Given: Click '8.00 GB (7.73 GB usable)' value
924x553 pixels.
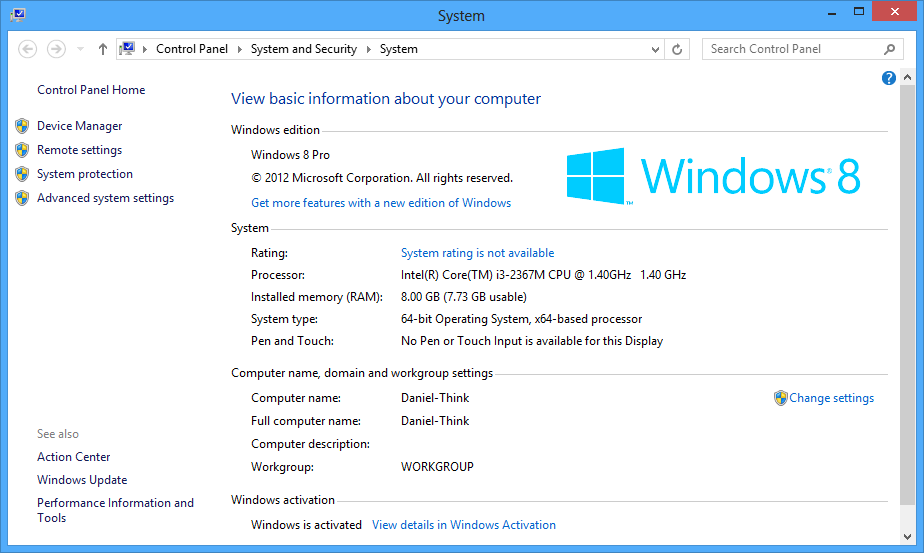Looking at the screenshot, I should pos(464,297).
